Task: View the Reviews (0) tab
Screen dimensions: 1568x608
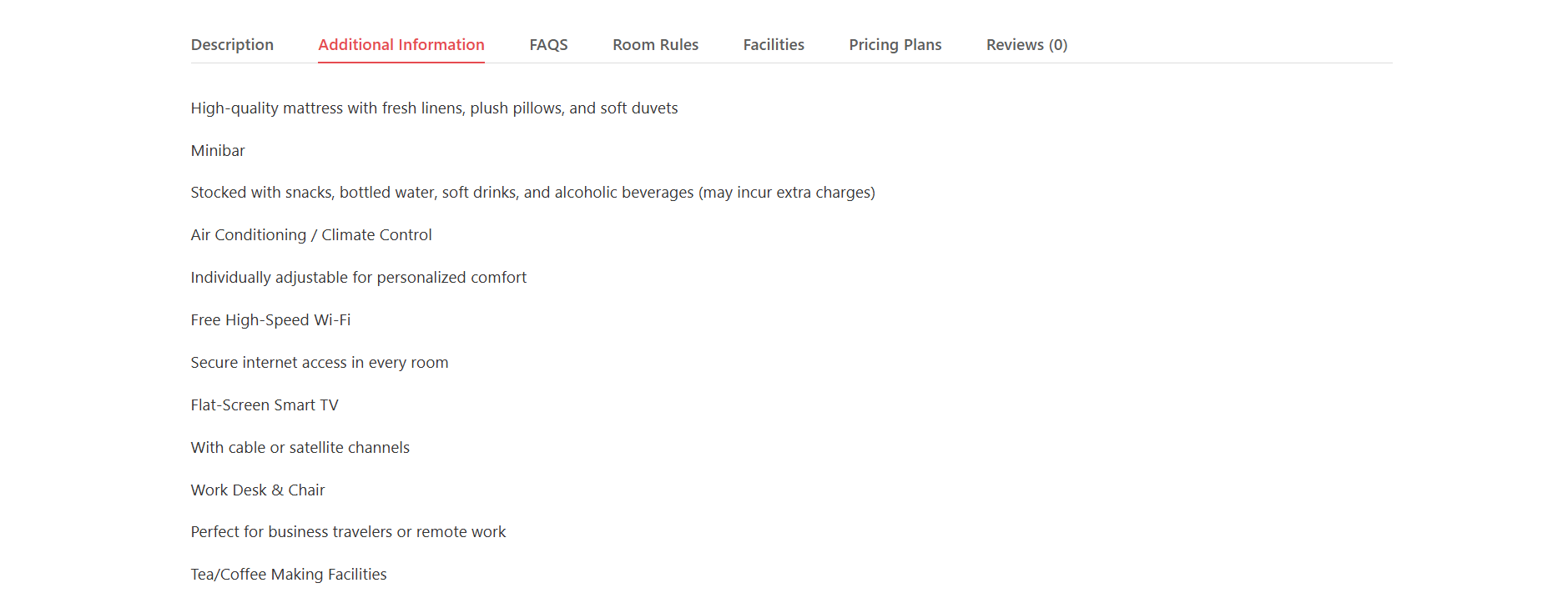Action: (x=1026, y=45)
